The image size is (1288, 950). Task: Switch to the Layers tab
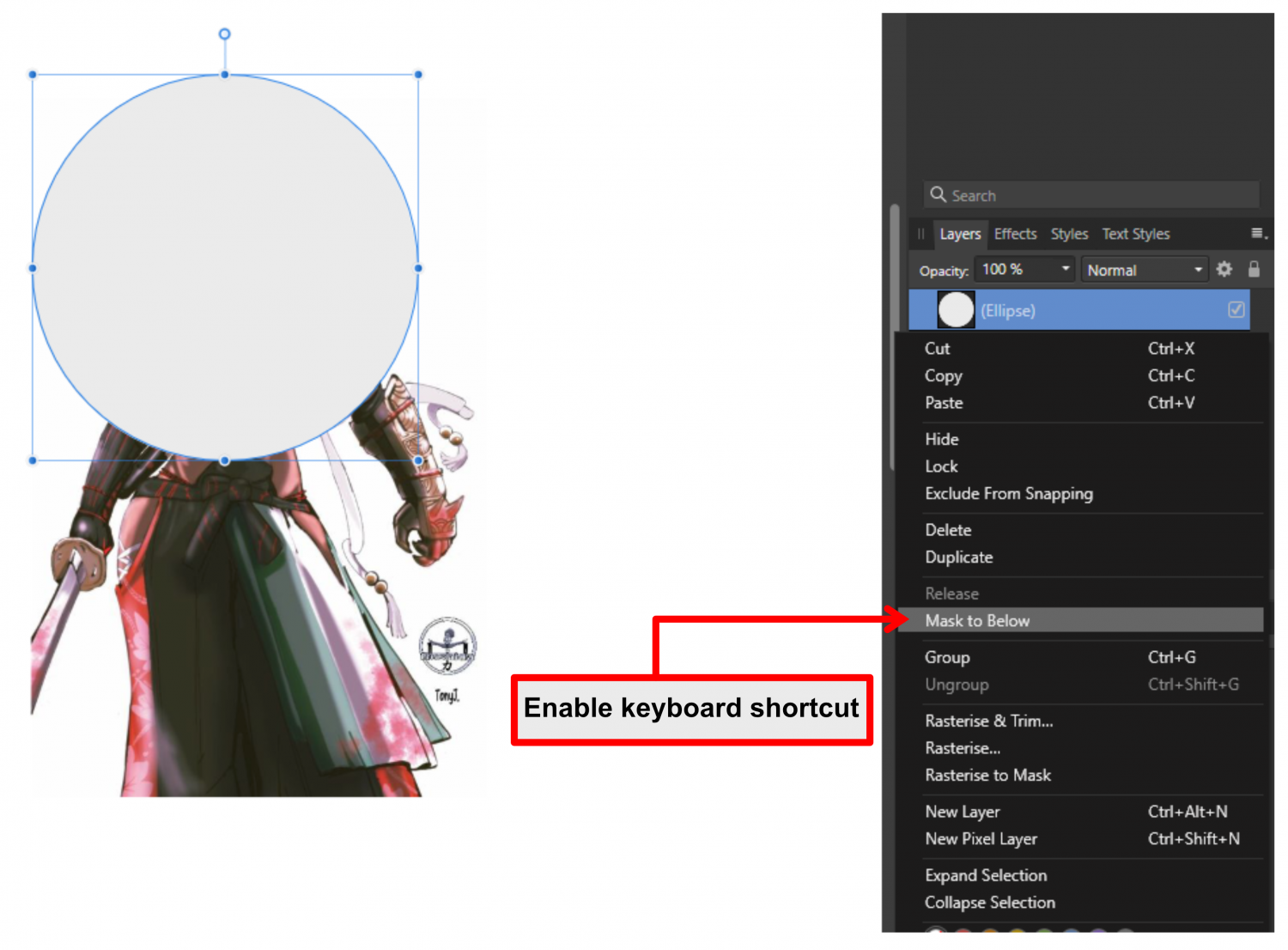960,234
